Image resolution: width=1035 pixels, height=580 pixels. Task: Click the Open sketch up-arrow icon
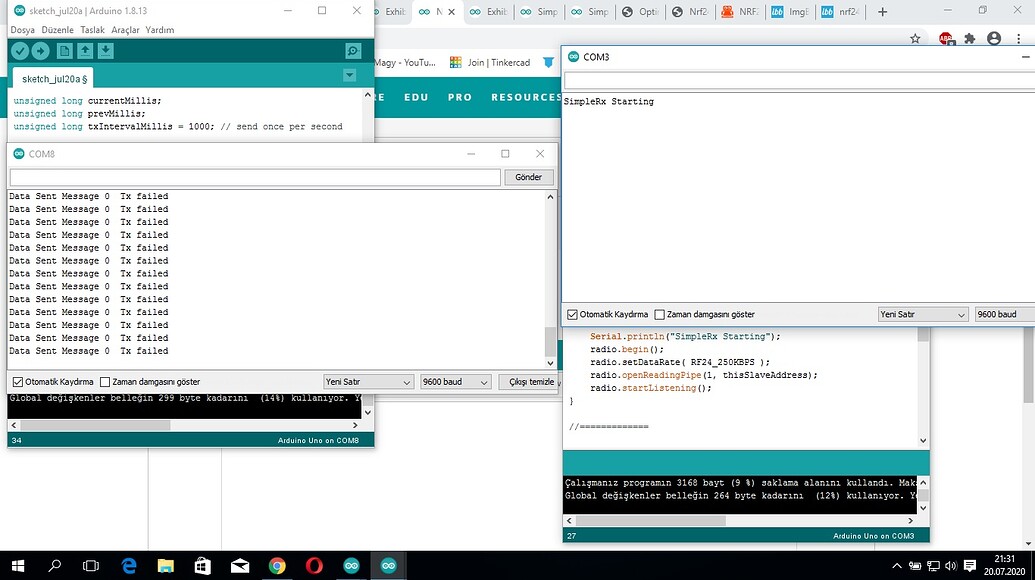[86, 51]
